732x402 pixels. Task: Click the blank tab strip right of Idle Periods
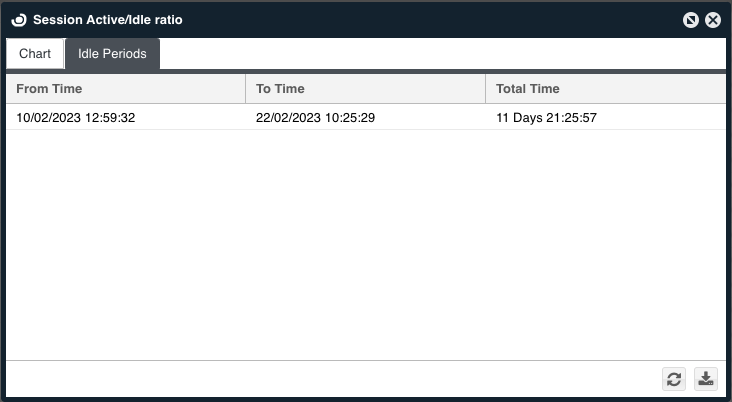pos(440,54)
